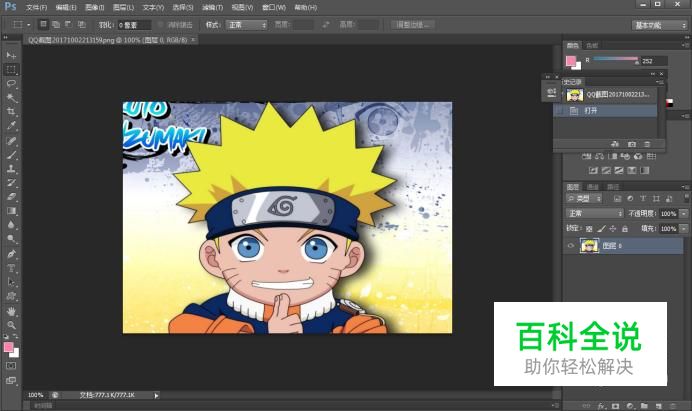This screenshot has width=692, height=411.
Task: Select the Pen tool
Action: [11, 254]
